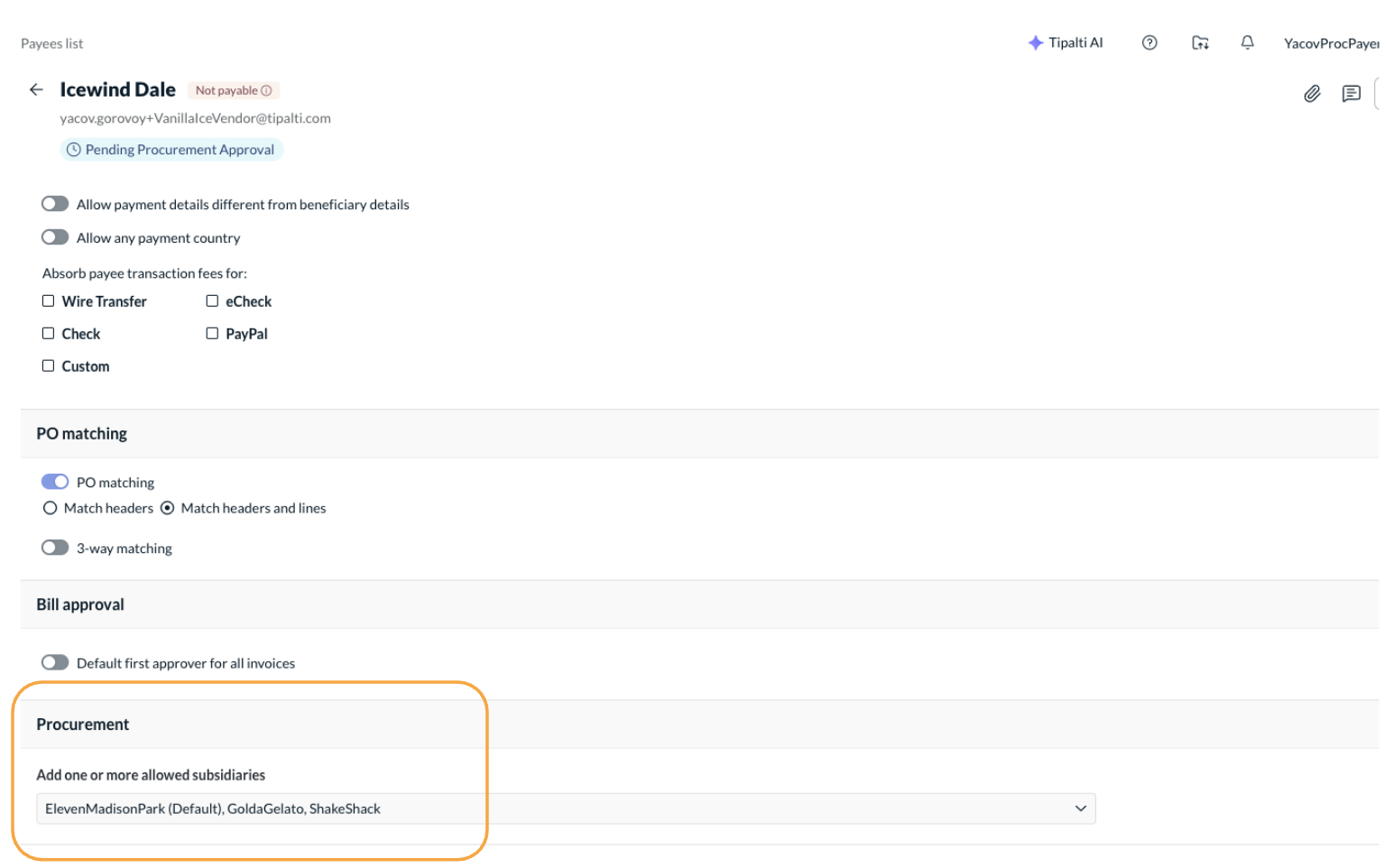This screenshot has height=868, width=1393.
Task: Check the Wire Transfer fee checkbox
Action: (x=49, y=300)
